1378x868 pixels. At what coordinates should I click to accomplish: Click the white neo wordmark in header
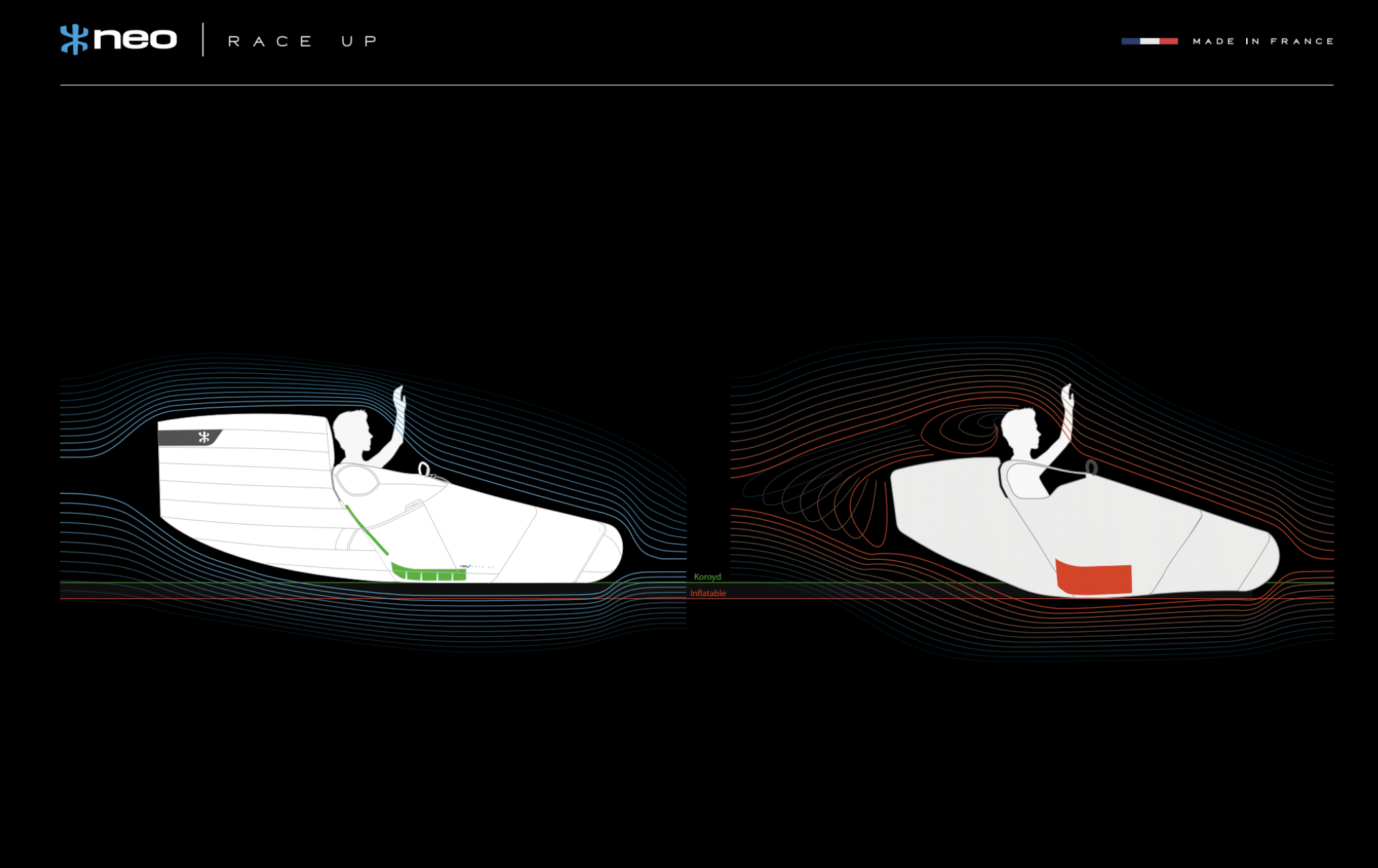[135, 39]
